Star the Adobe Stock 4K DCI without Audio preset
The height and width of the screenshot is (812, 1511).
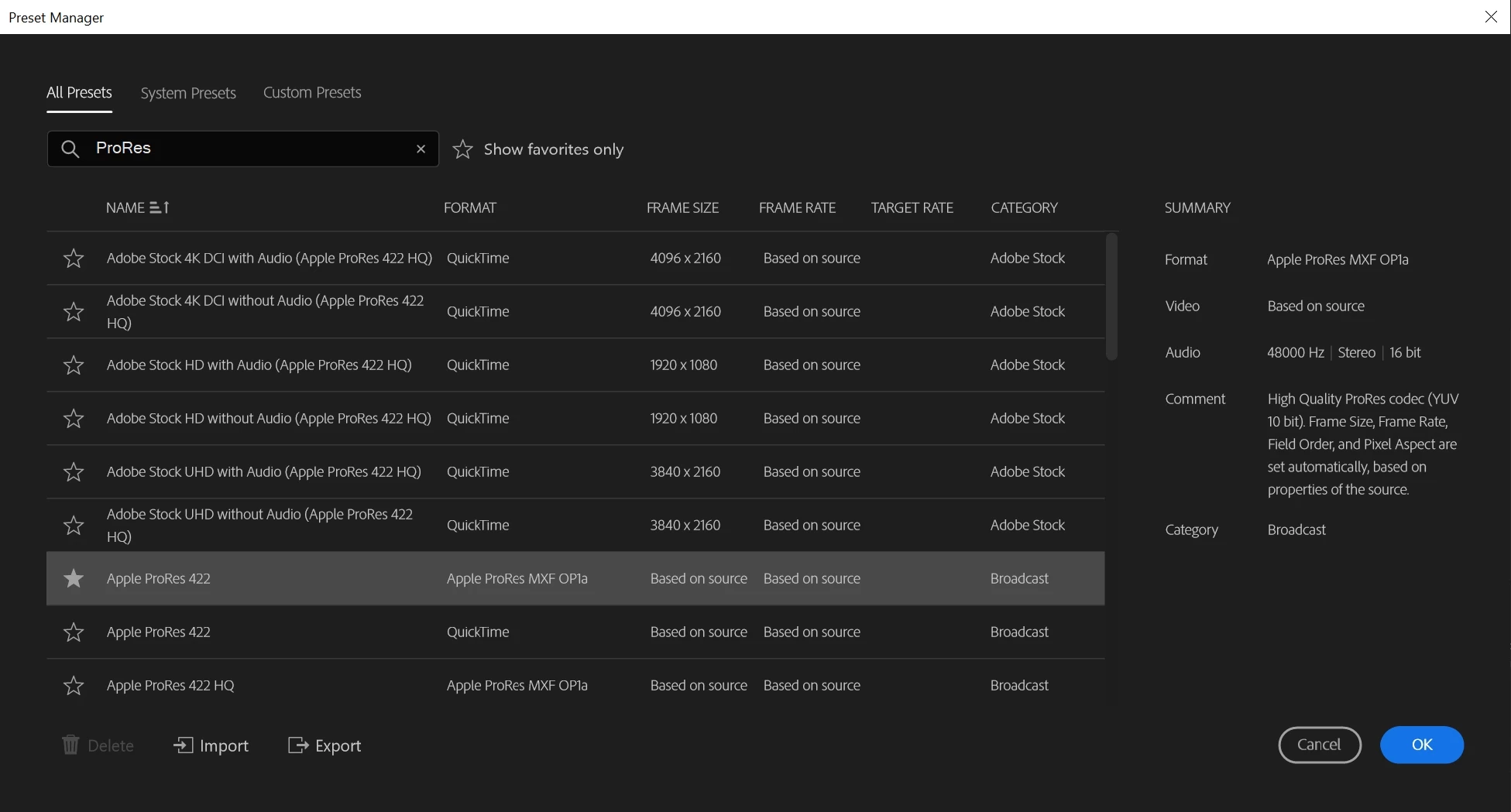click(x=74, y=311)
